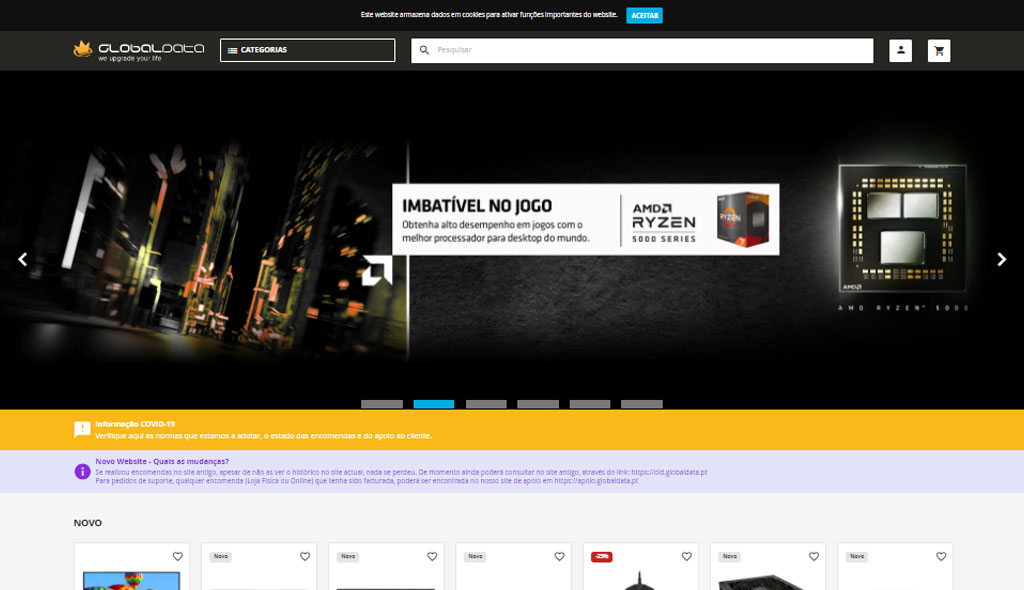Accept cookies with the ACEITAR button
1024x590 pixels.
point(644,15)
